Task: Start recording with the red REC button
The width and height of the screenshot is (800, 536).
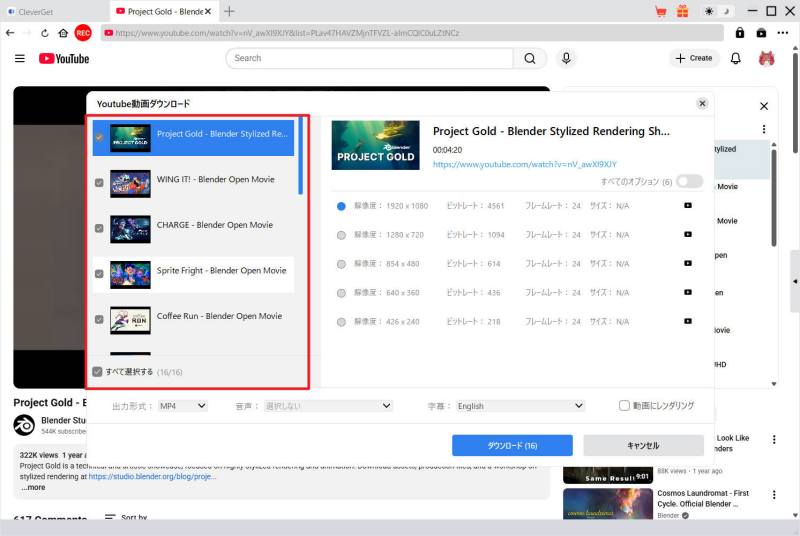Action: [83, 33]
